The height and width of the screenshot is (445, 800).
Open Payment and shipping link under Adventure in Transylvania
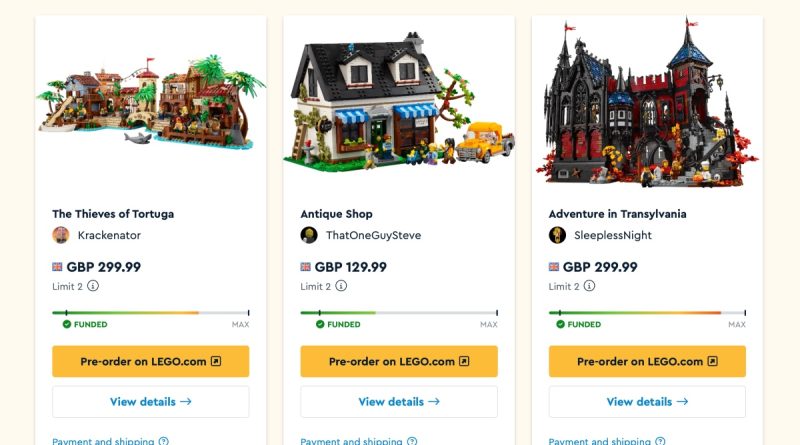pos(599,441)
